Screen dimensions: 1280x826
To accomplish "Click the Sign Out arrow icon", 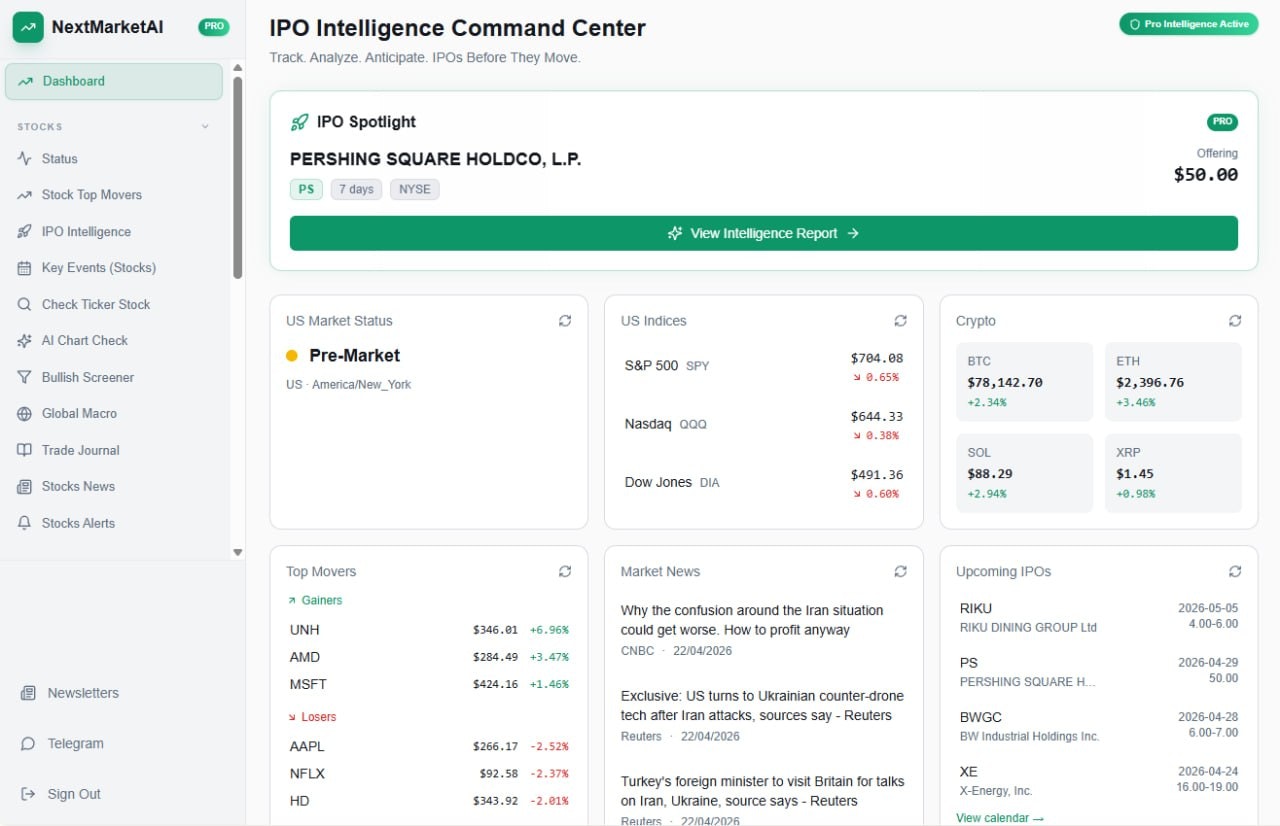I will coord(28,794).
